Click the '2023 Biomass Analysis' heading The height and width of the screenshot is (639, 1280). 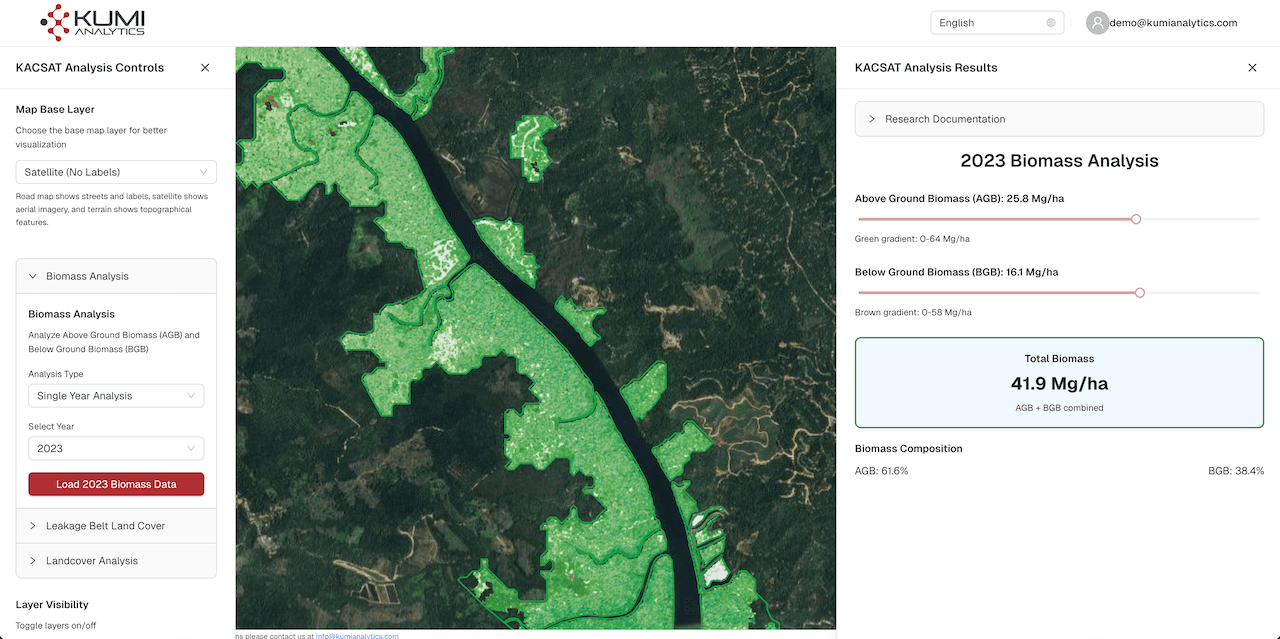pyautogui.click(x=1059, y=161)
